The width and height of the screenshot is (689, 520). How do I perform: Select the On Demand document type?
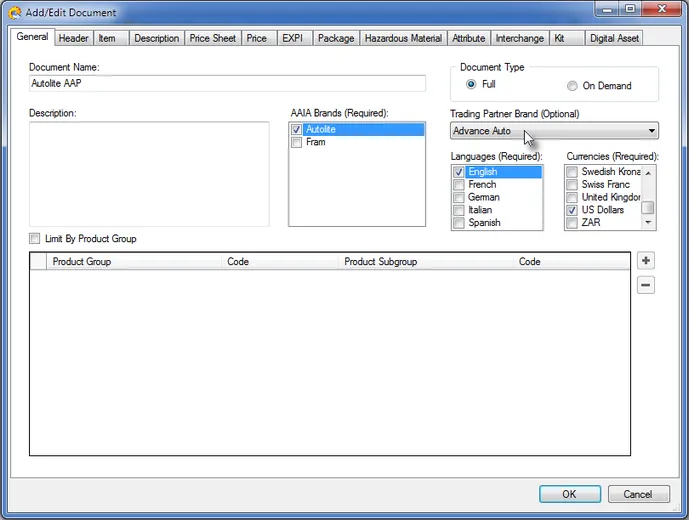[x=572, y=86]
